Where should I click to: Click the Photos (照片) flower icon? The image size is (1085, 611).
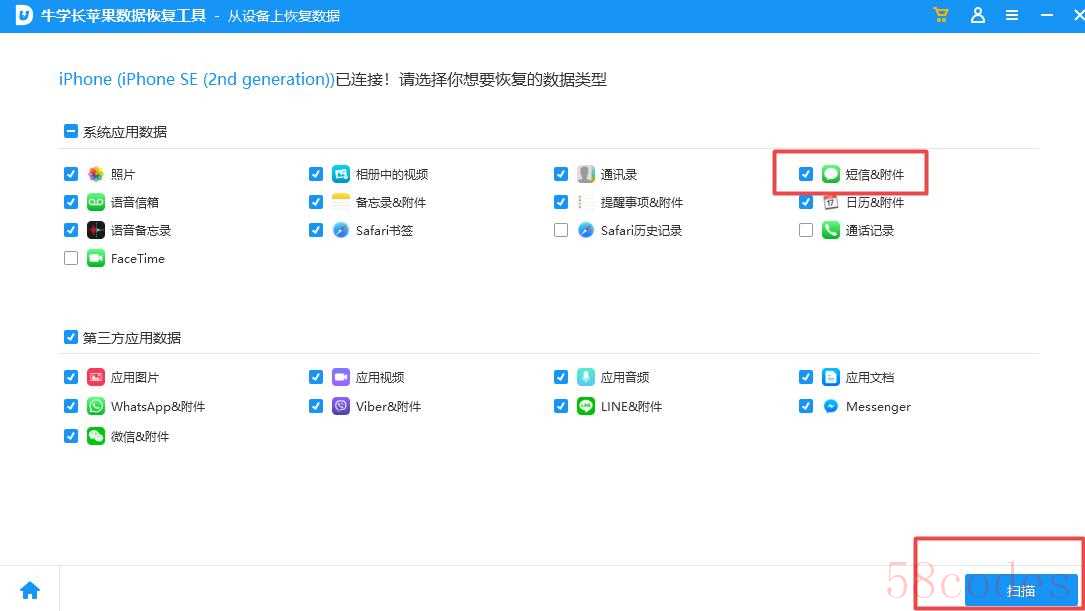[x=95, y=174]
